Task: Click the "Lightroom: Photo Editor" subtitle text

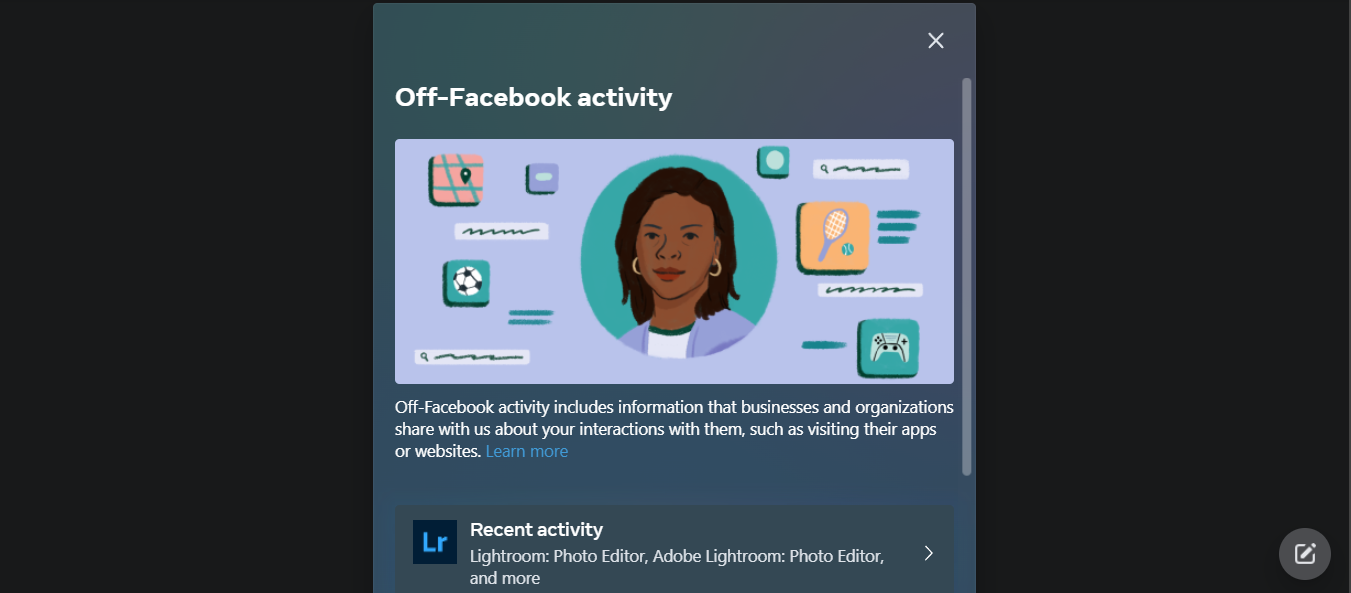Action: click(x=558, y=555)
